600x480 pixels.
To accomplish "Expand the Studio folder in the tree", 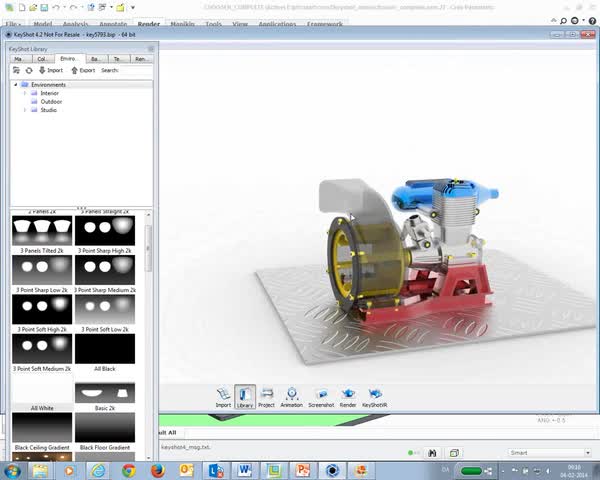I will pos(25,110).
